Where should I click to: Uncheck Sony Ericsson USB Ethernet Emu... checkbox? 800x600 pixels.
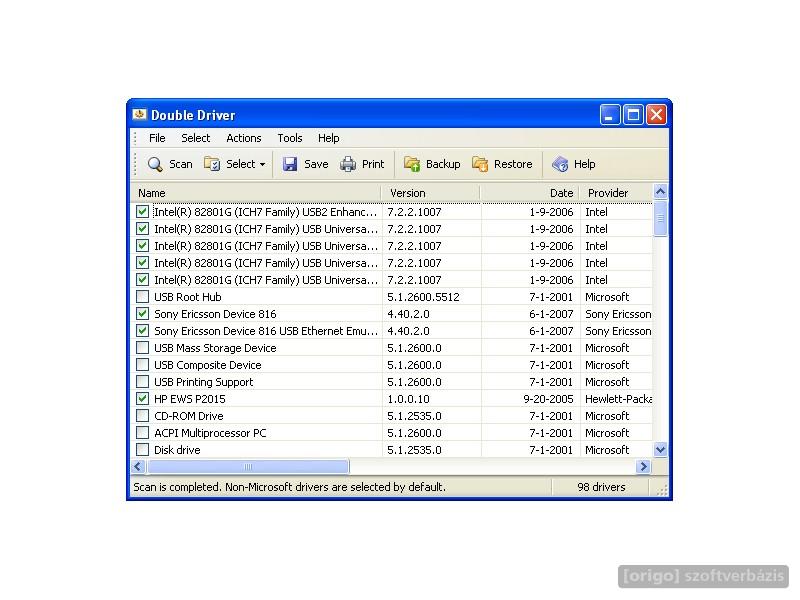click(143, 331)
